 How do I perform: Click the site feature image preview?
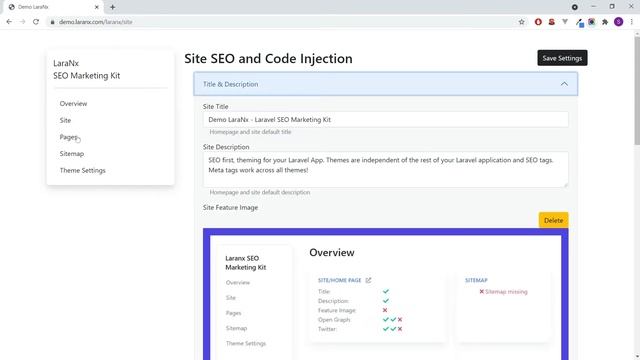(x=385, y=294)
